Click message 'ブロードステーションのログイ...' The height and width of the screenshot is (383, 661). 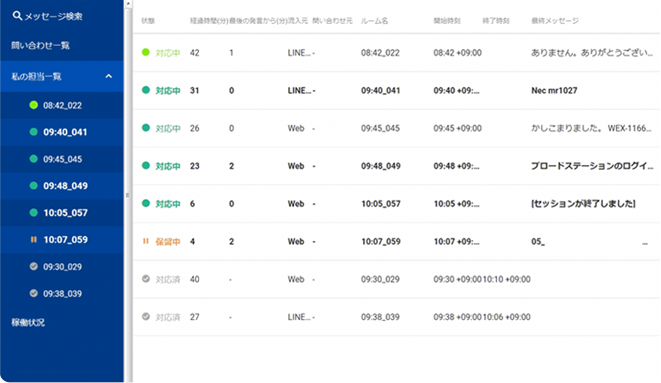tap(592, 166)
